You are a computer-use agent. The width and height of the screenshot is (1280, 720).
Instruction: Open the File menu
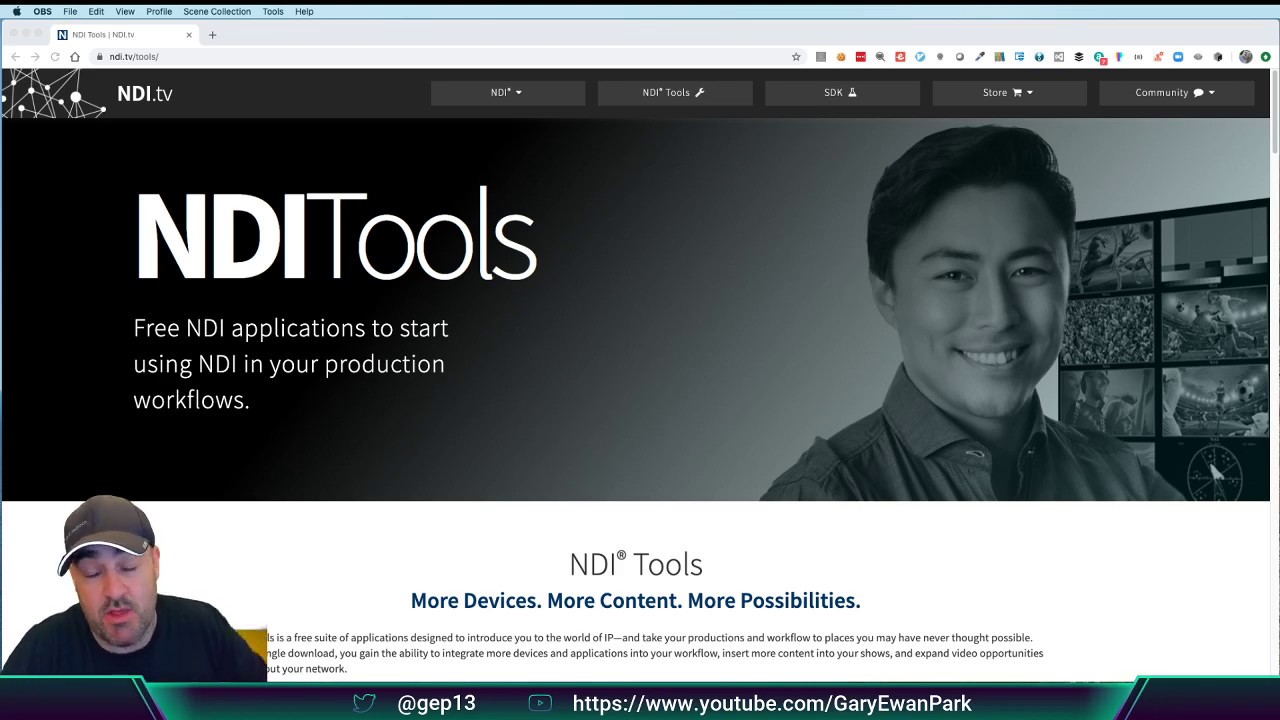70,12
